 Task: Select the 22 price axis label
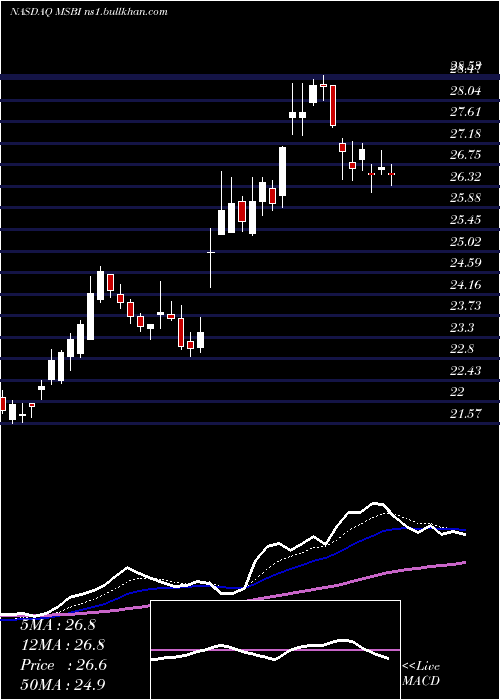click(x=458, y=392)
